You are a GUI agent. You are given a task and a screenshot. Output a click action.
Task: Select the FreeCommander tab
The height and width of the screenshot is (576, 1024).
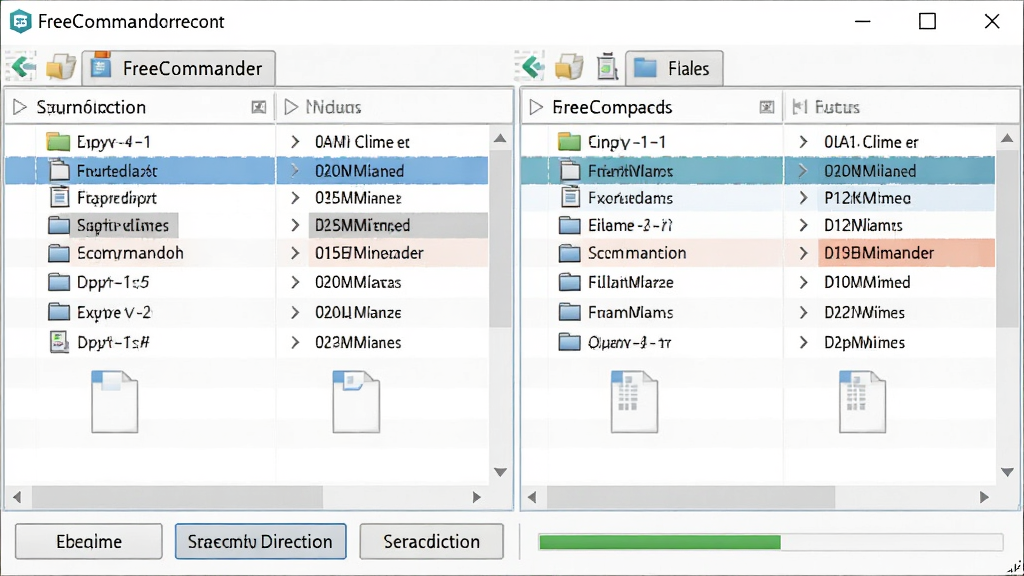point(178,68)
